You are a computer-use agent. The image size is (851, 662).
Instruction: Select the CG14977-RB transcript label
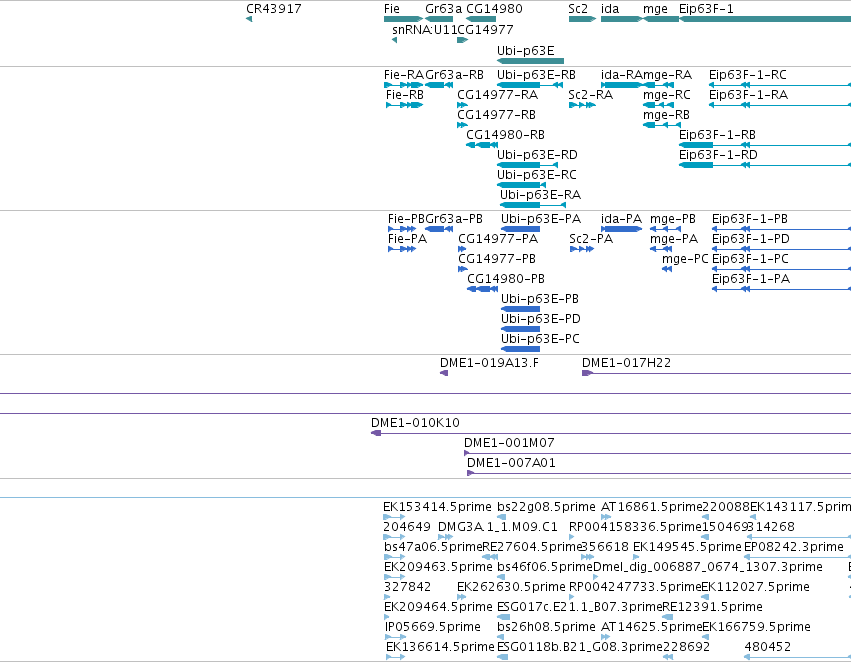point(496,115)
